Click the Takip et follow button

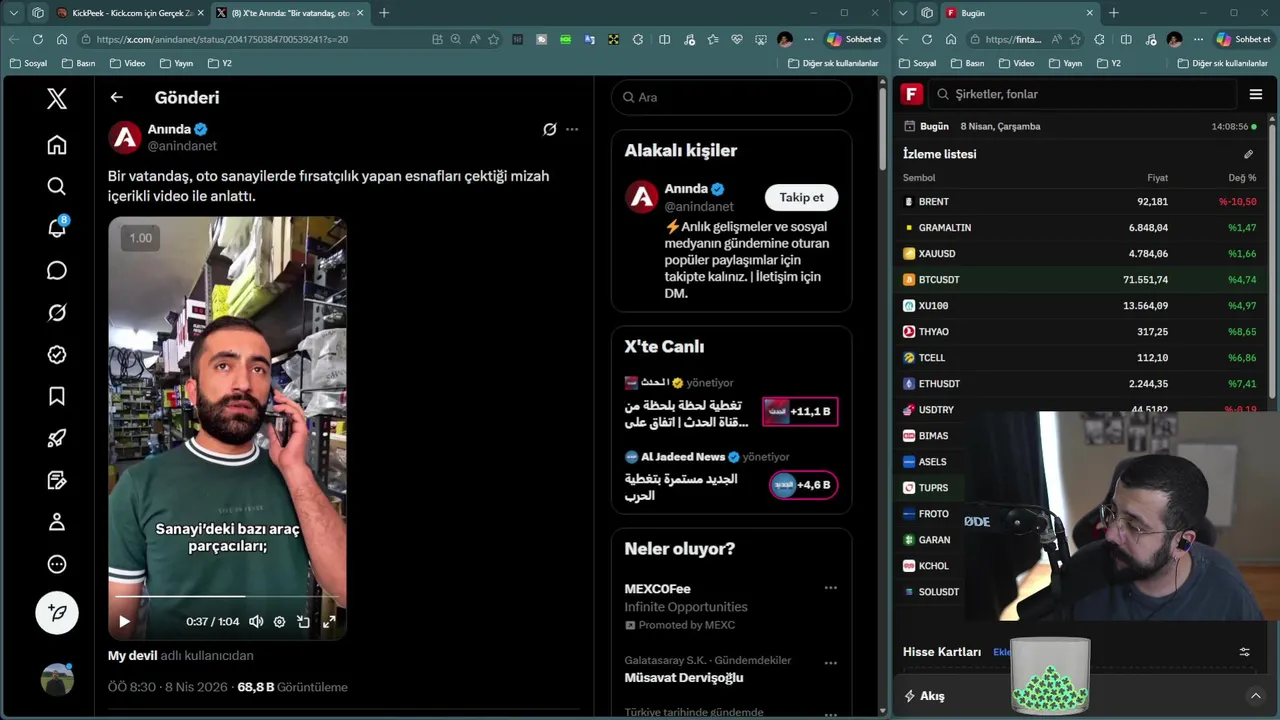pyautogui.click(x=801, y=197)
